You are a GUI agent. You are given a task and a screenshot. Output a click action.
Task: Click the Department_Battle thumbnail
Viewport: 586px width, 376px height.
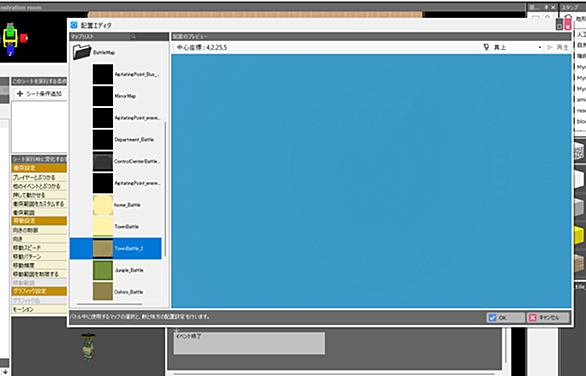coord(103,139)
